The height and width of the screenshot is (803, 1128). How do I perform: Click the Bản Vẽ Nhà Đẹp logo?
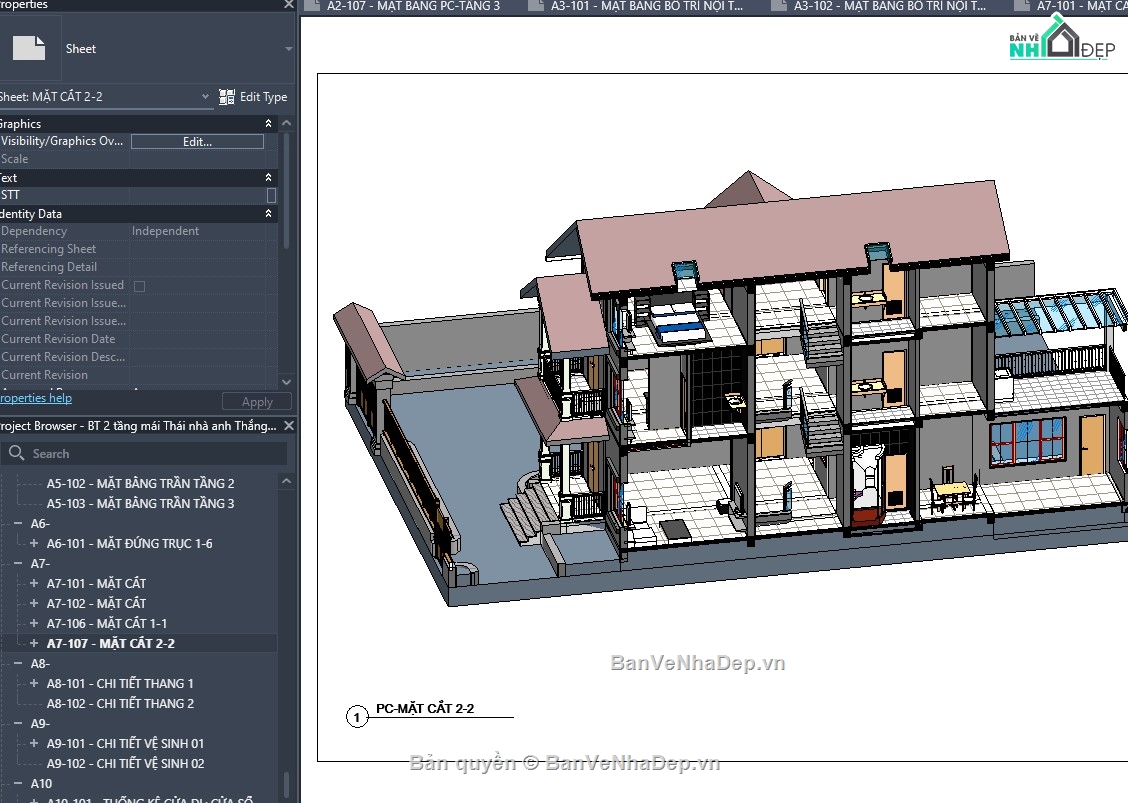coord(1062,40)
